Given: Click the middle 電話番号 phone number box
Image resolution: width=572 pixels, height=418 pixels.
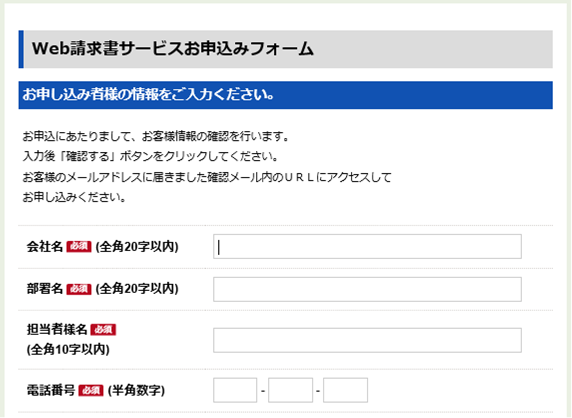Looking at the screenshot, I should [x=290, y=390].
